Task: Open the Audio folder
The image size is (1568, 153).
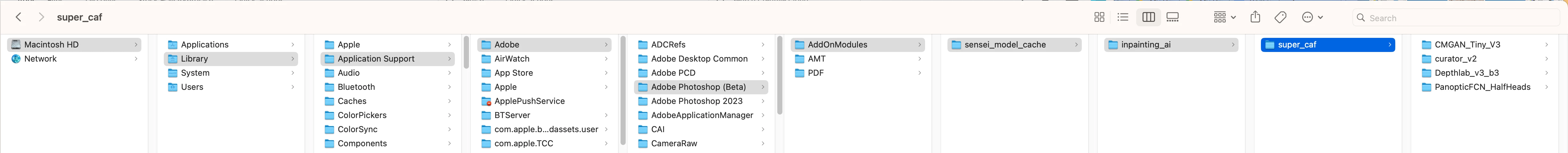Action: [388, 72]
